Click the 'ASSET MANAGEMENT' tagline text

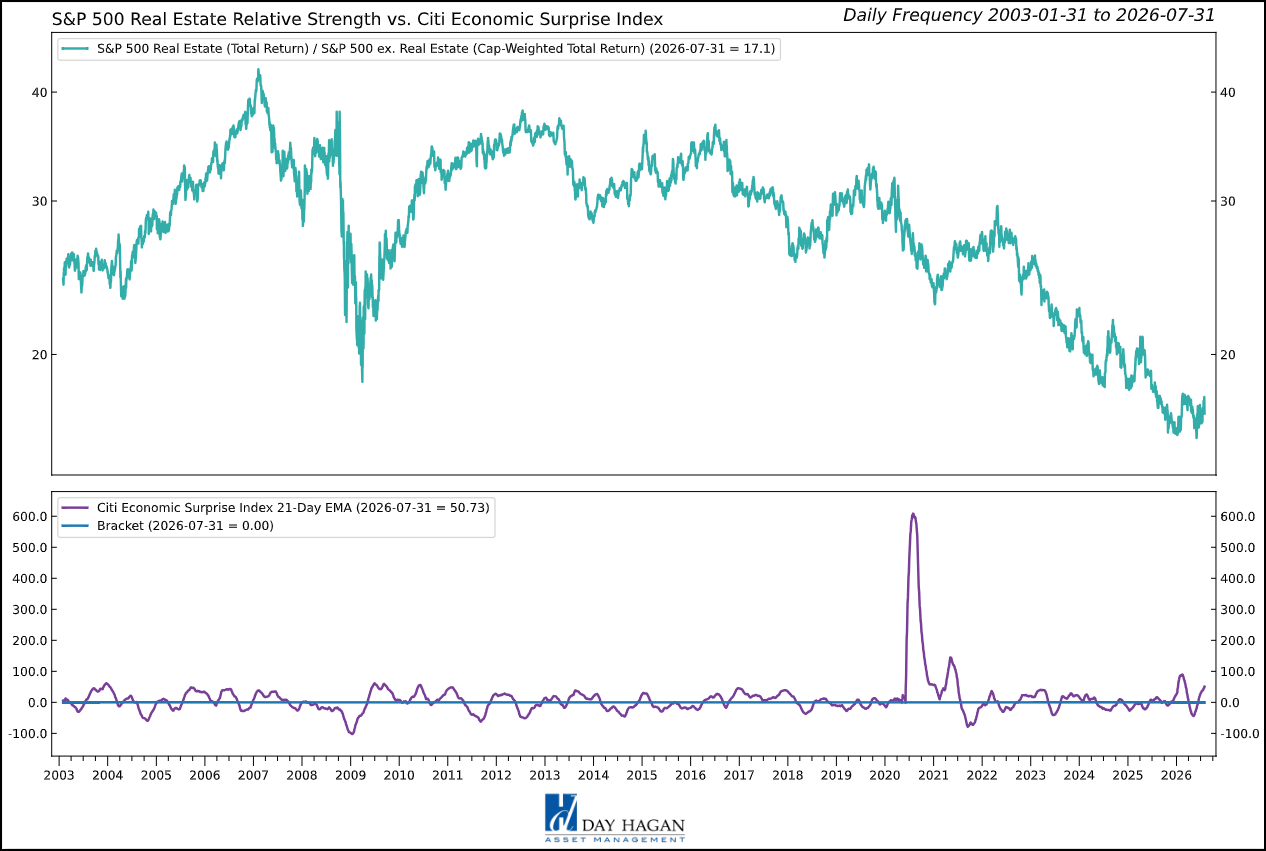coord(615,839)
